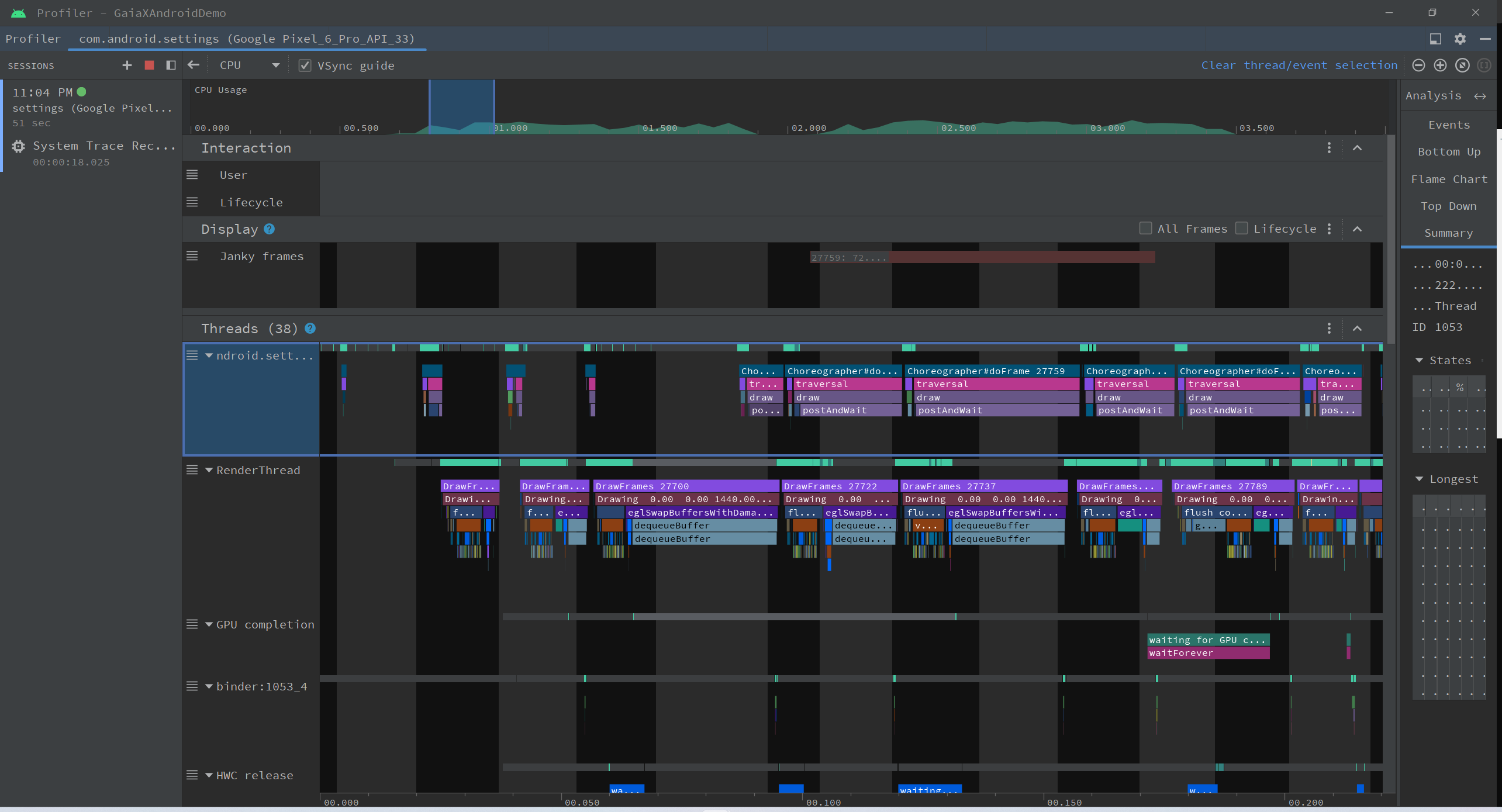Click the drag handle for User row
Screen dimensions: 1502x812
pos(192,175)
